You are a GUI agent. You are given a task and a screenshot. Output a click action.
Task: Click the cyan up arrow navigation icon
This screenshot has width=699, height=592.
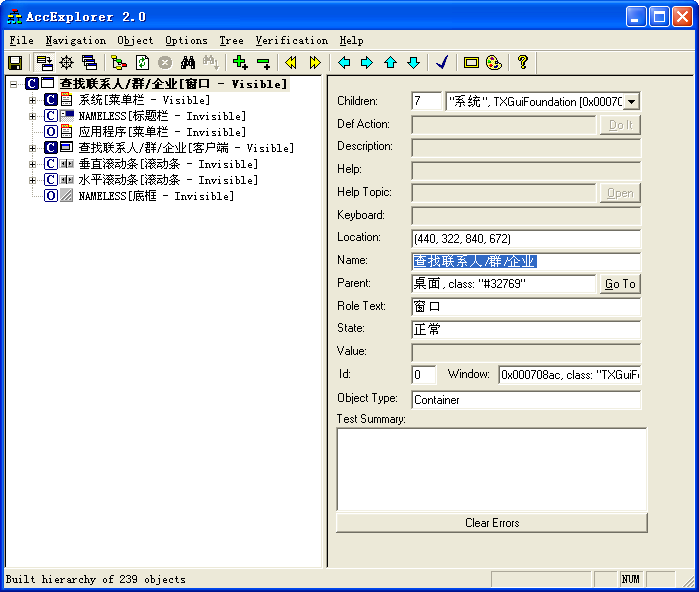pos(390,63)
